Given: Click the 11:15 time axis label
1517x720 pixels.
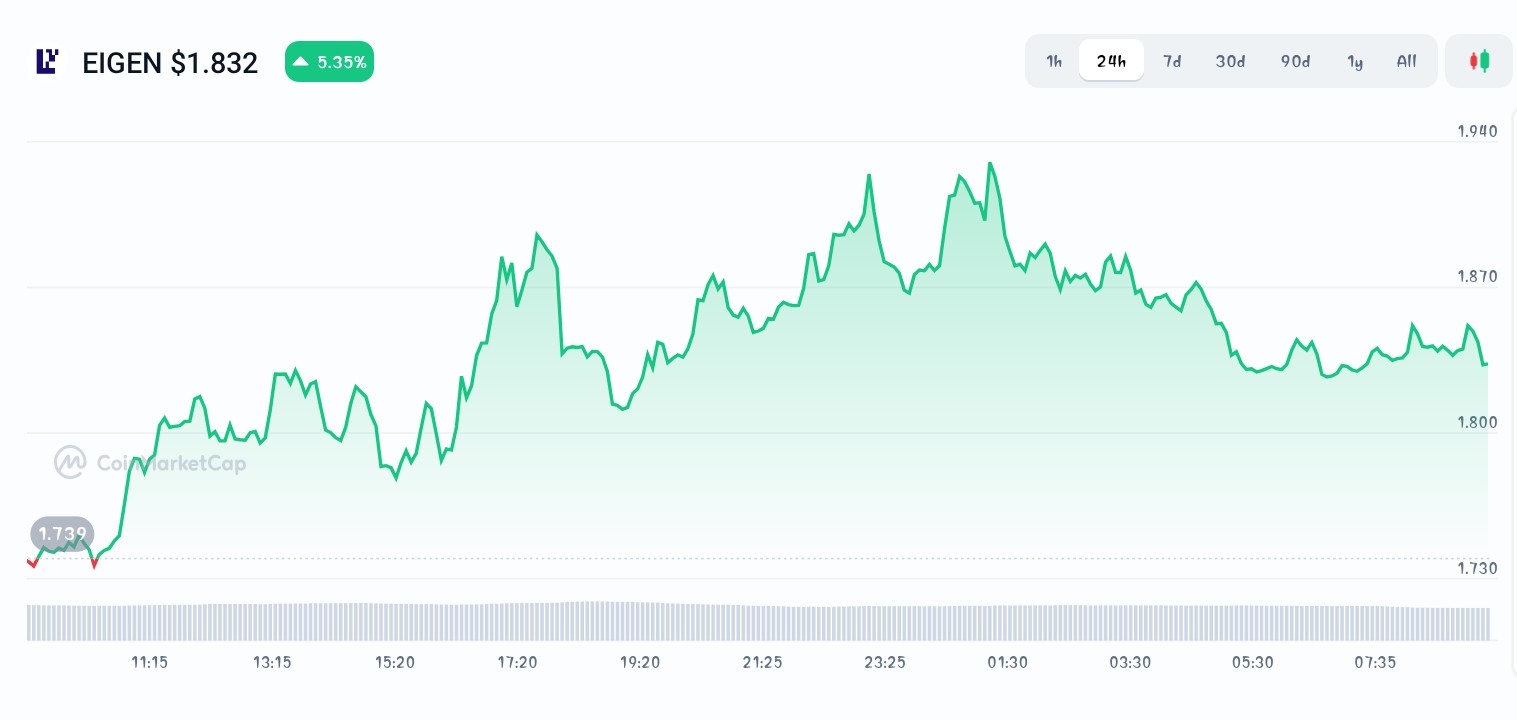Looking at the screenshot, I should [x=149, y=662].
